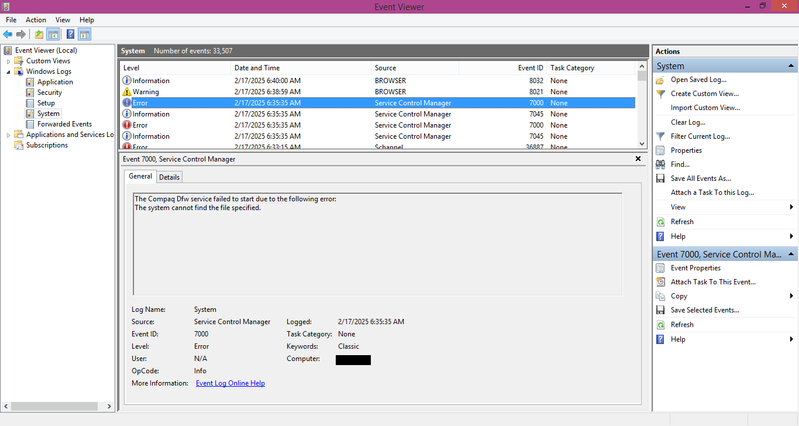799x426 pixels.
Task: Click Clear Log action
Action: [x=688, y=122]
